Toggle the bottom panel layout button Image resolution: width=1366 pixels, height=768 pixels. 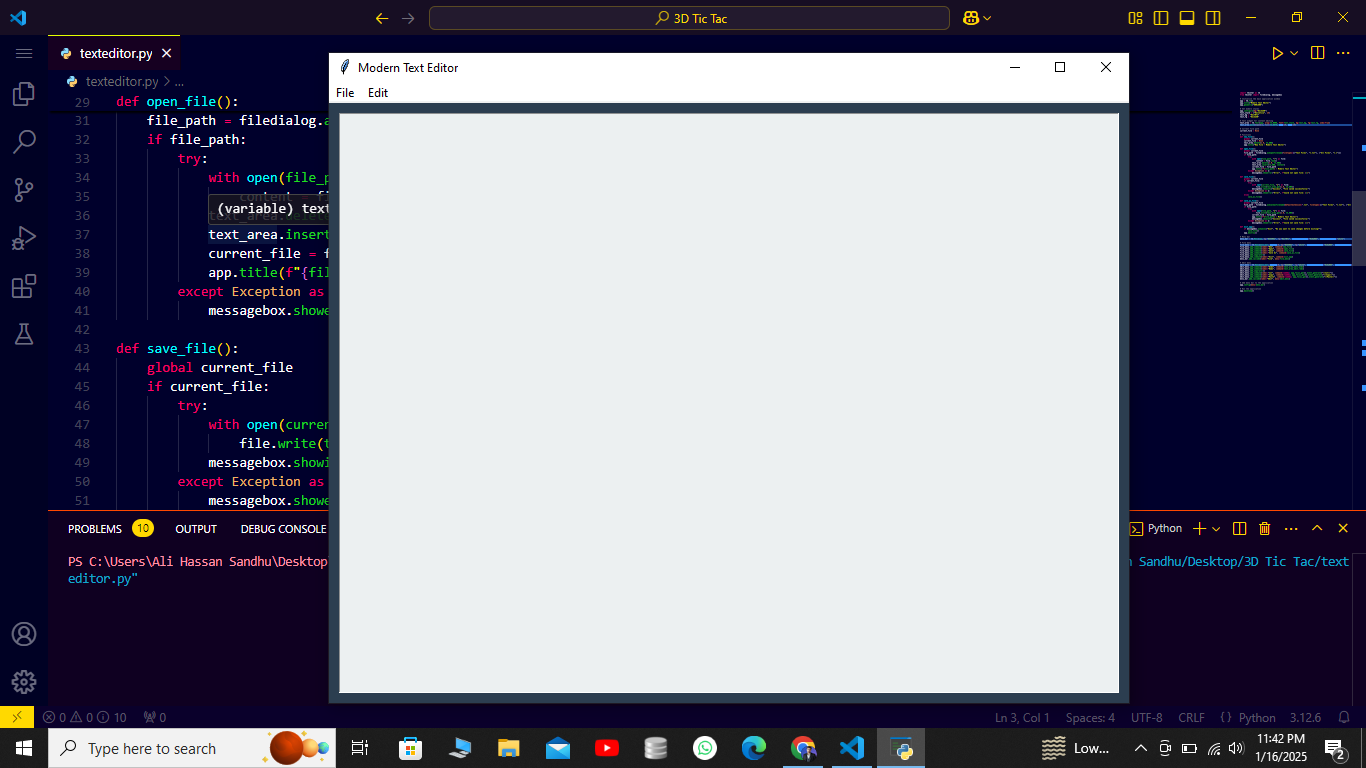coord(1187,18)
